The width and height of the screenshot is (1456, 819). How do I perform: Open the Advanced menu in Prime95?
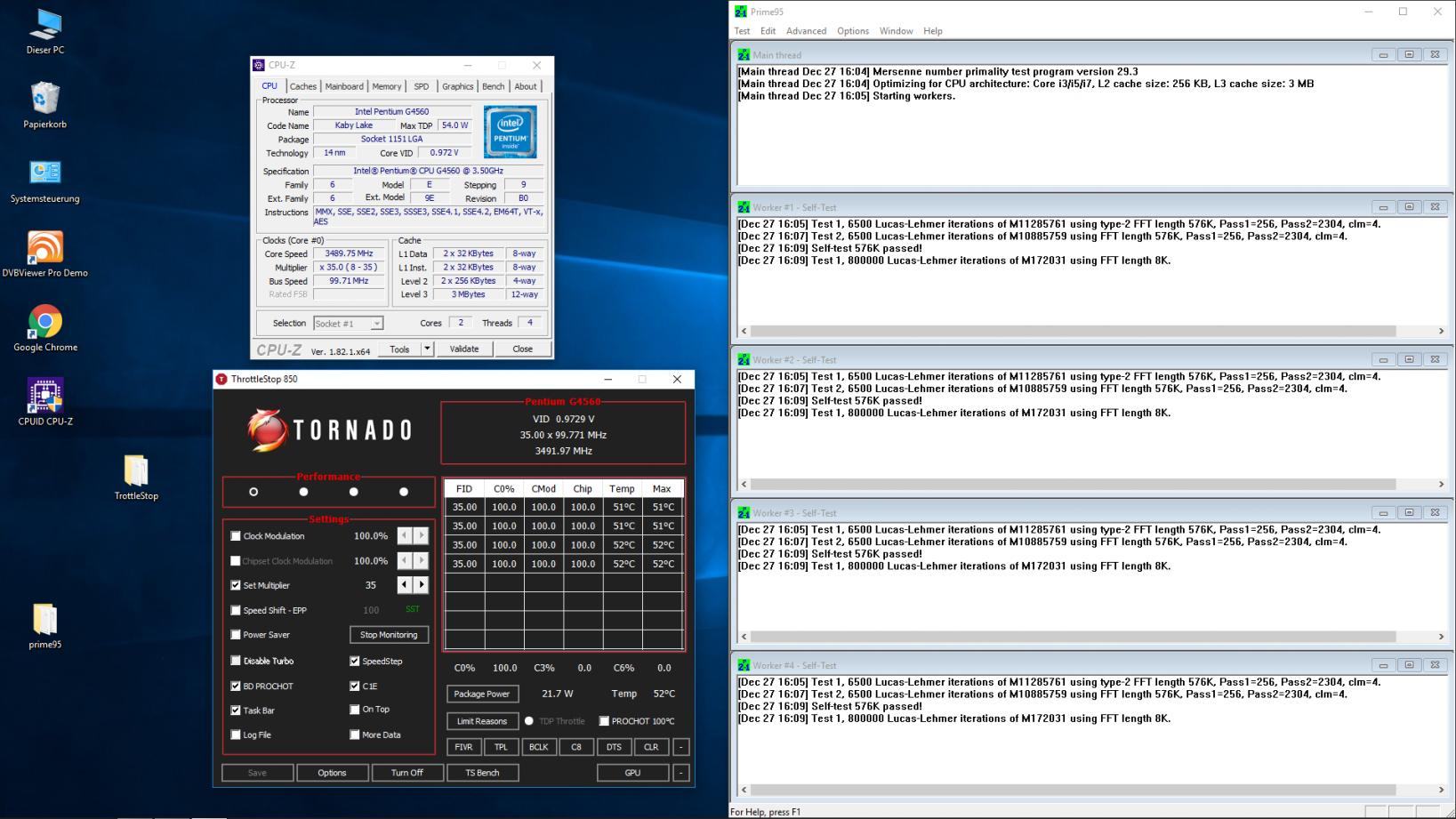806,31
